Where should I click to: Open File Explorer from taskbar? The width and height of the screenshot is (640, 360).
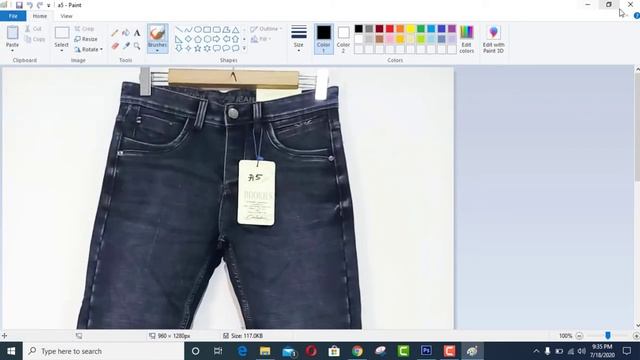click(265, 351)
